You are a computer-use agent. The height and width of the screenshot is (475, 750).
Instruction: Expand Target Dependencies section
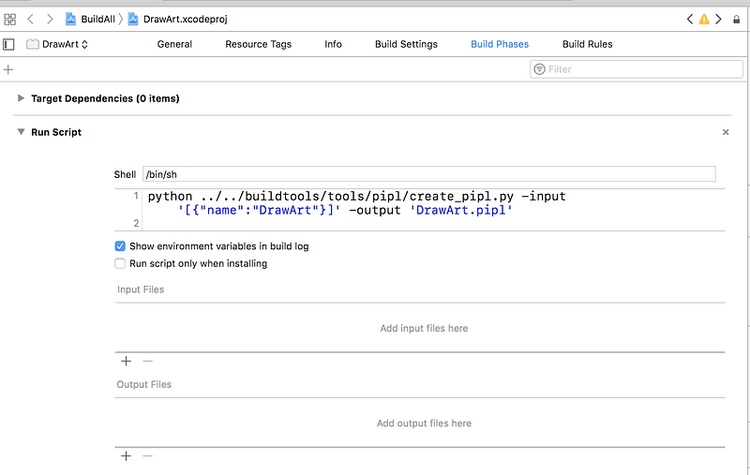coord(21,98)
